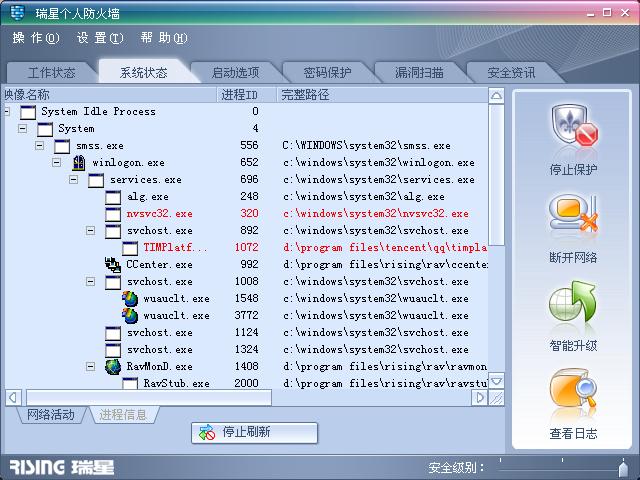Click the window icon beside svchost.exe PID 1124
This screenshot has height=480, width=640.
[113, 333]
